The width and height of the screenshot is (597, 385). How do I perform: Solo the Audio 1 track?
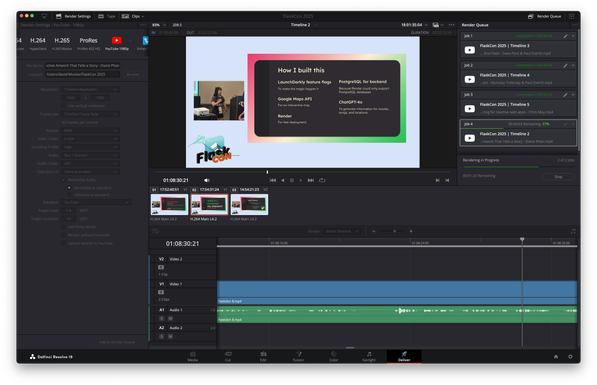(161, 318)
